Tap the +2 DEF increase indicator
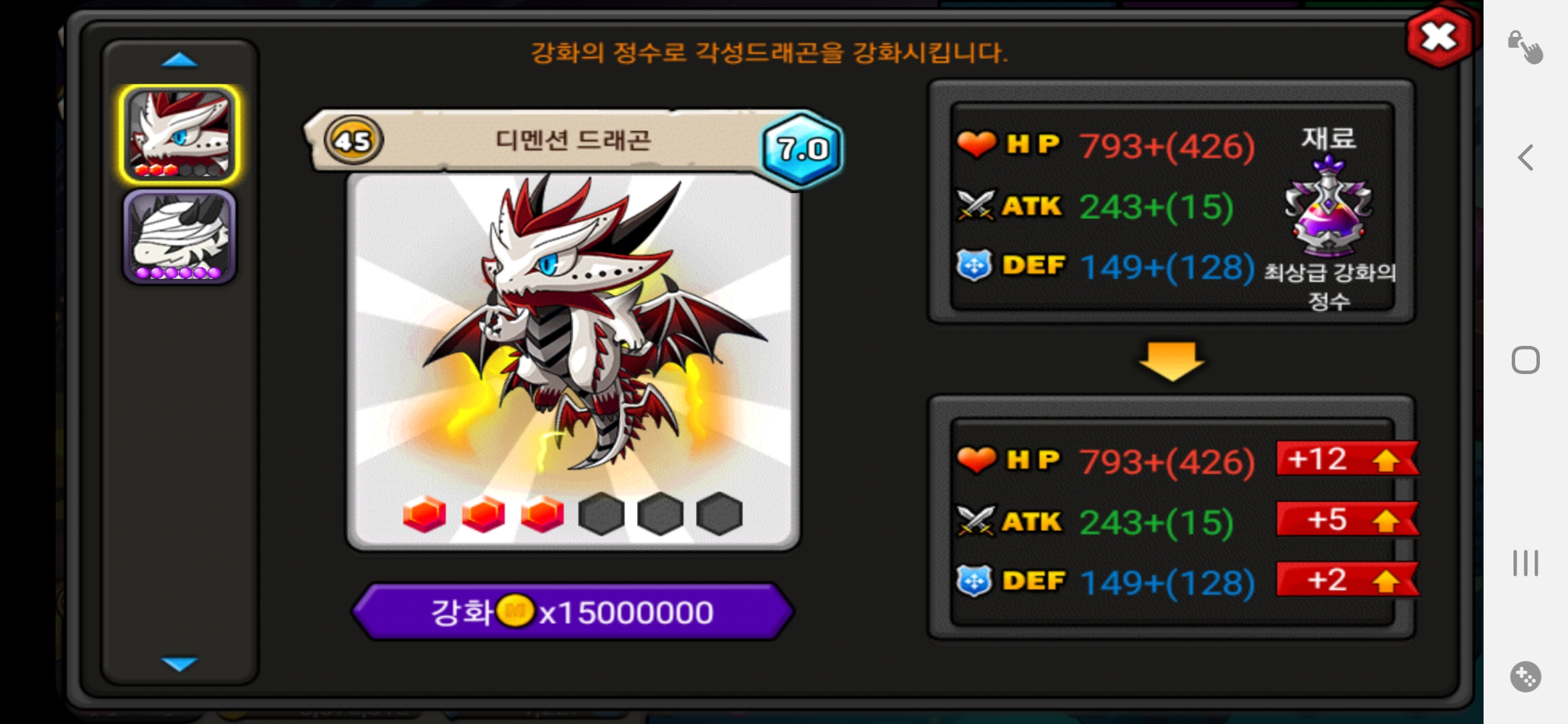The height and width of the screenshot is (724, 1568). 1347,580
